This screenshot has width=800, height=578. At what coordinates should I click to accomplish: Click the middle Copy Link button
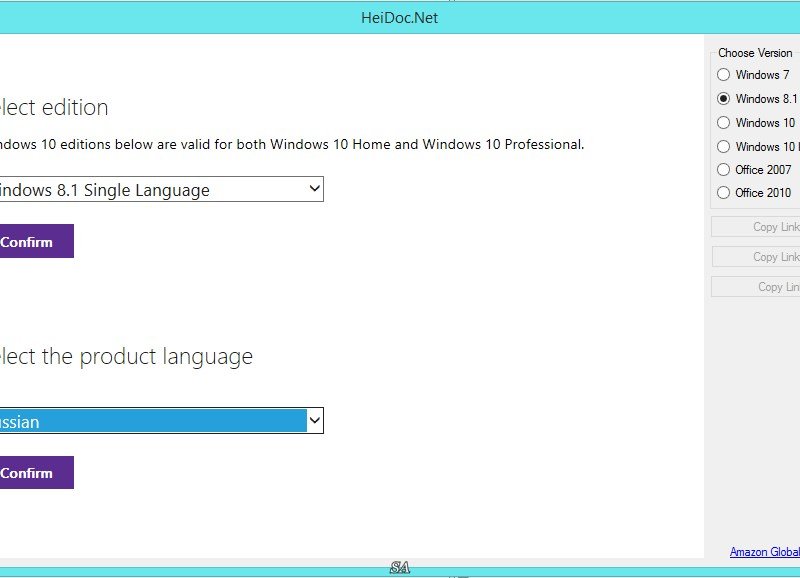tap(756, 257)
